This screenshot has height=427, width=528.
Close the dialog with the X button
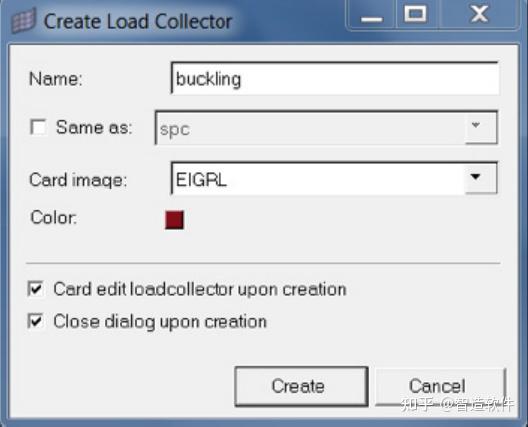(478, 15)
